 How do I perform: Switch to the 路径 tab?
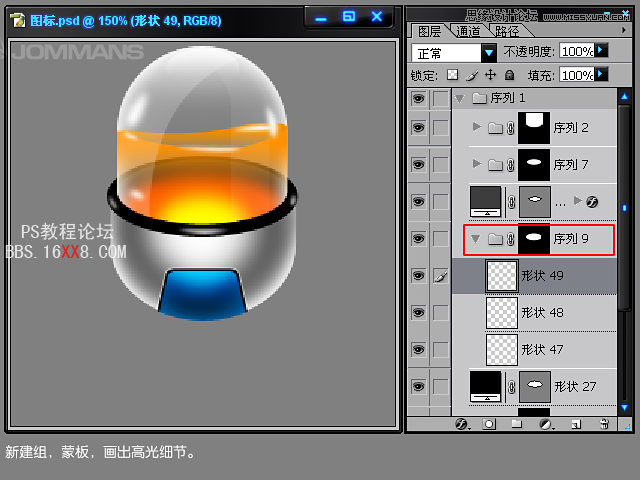(507, 32)
